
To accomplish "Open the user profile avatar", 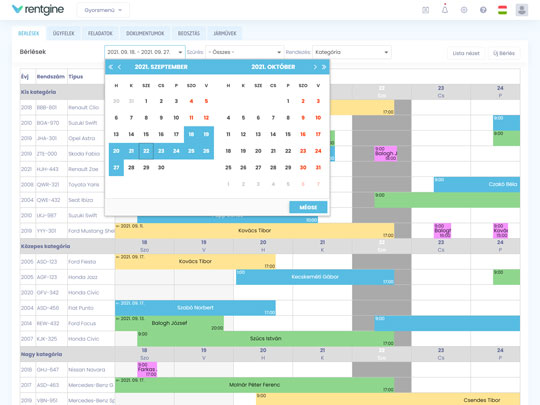I will 522,10.
